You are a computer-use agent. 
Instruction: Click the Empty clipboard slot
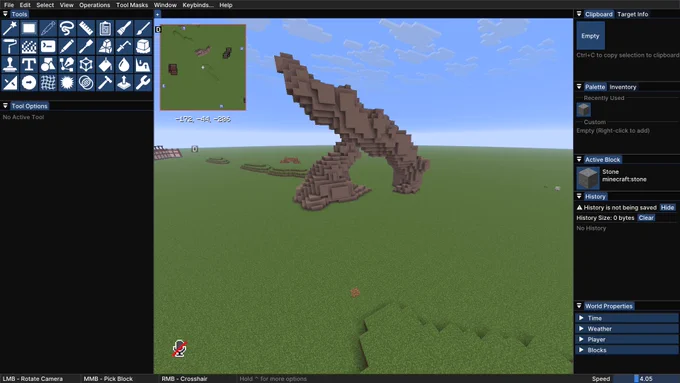pos(590,36)
